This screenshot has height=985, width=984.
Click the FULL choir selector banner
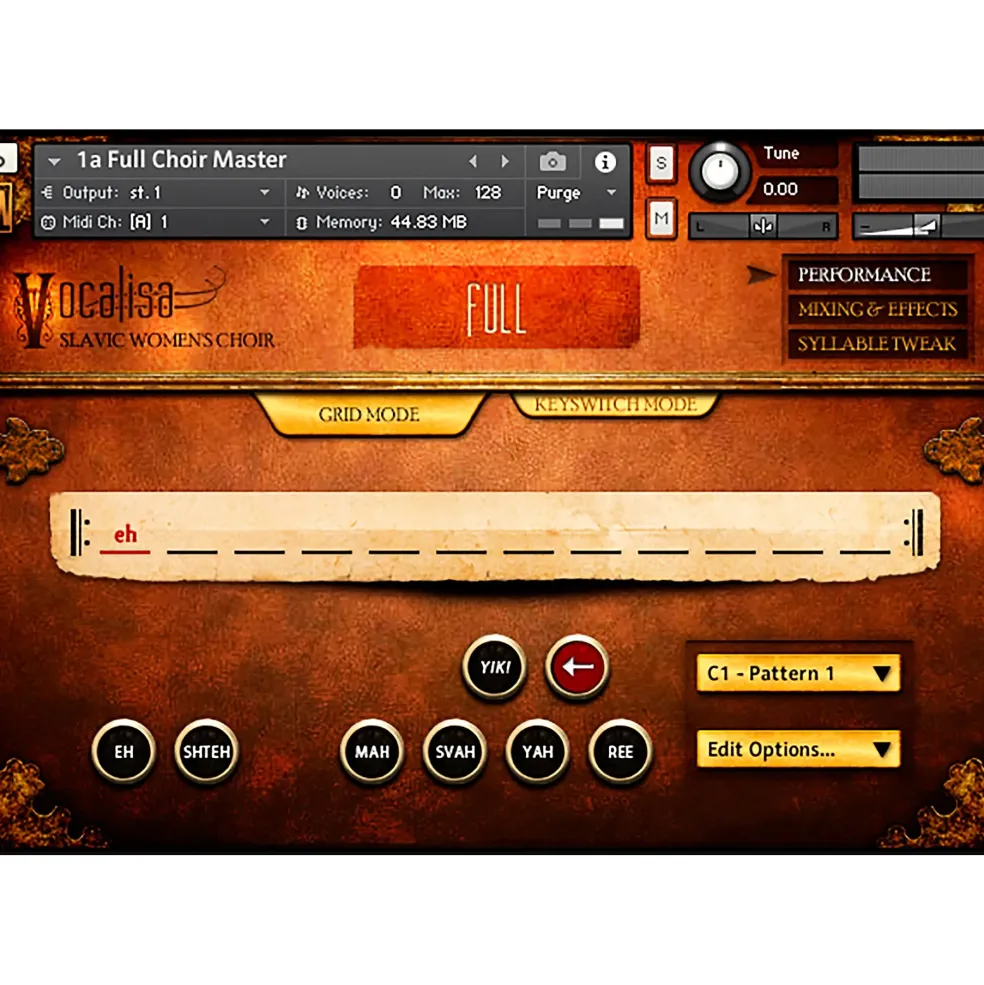pos(496,307)
